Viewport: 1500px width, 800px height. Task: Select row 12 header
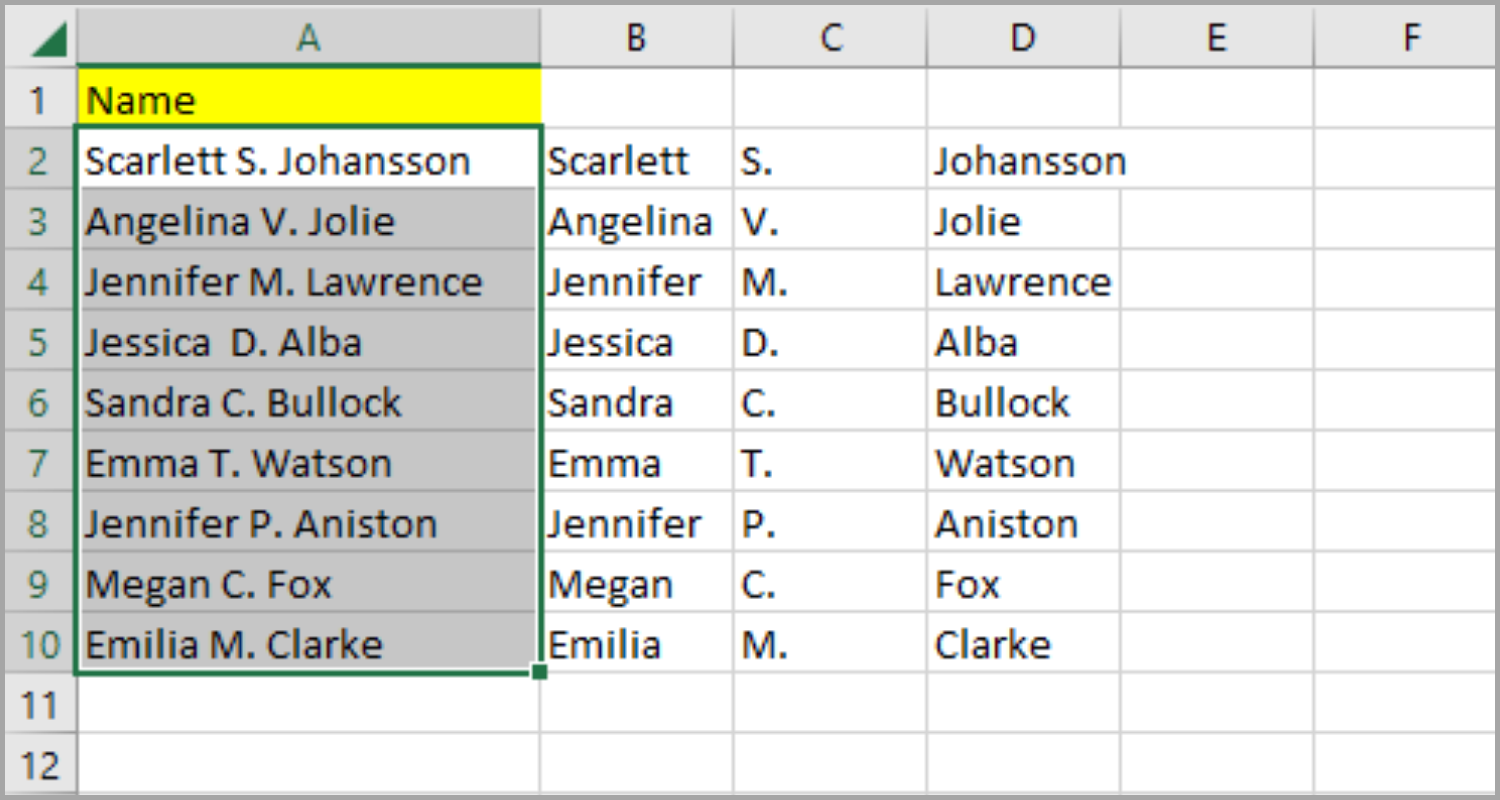tap(41, 764)
